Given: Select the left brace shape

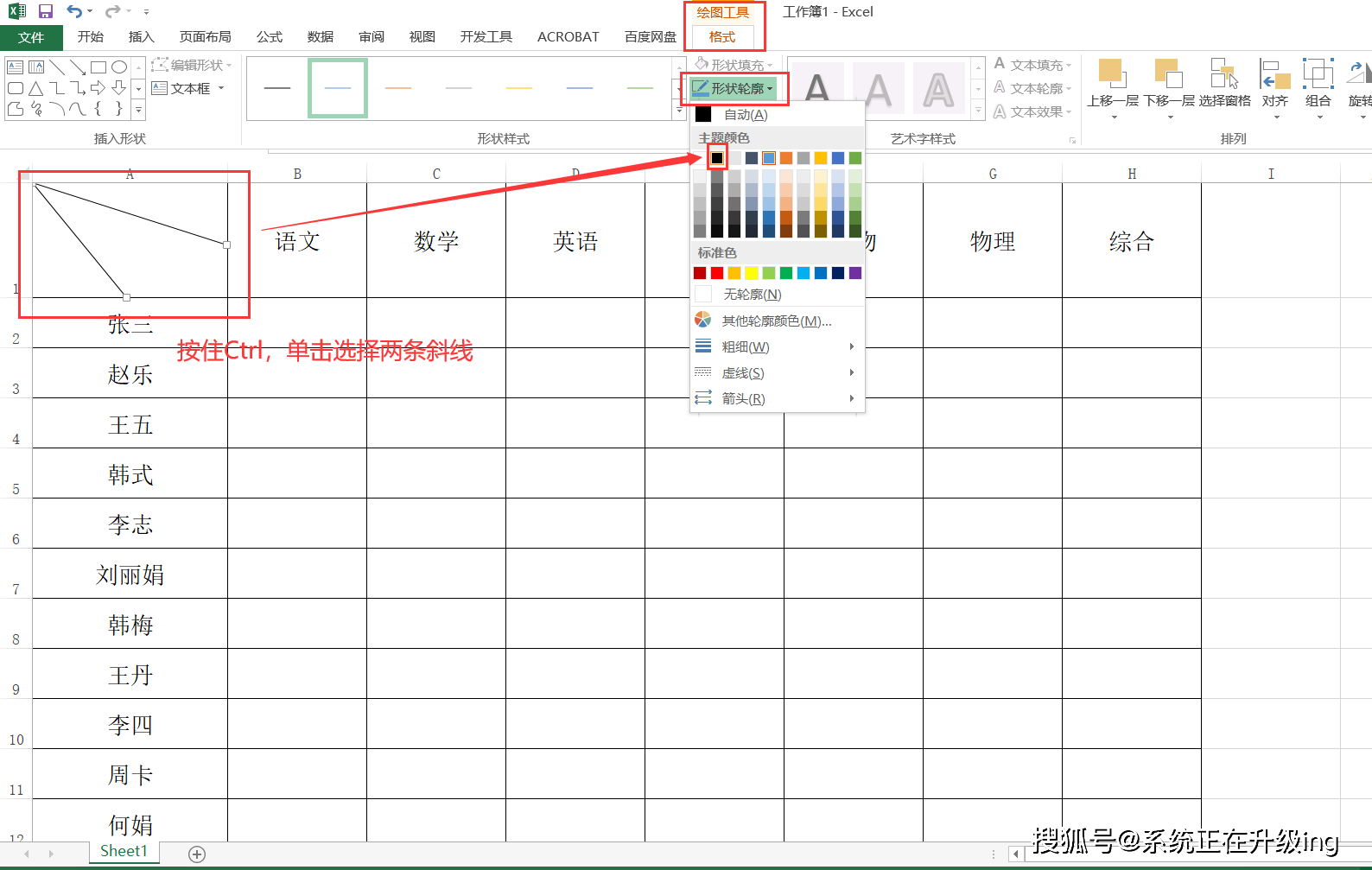Looking at the screenshot, I should click(x=98, y=109).
